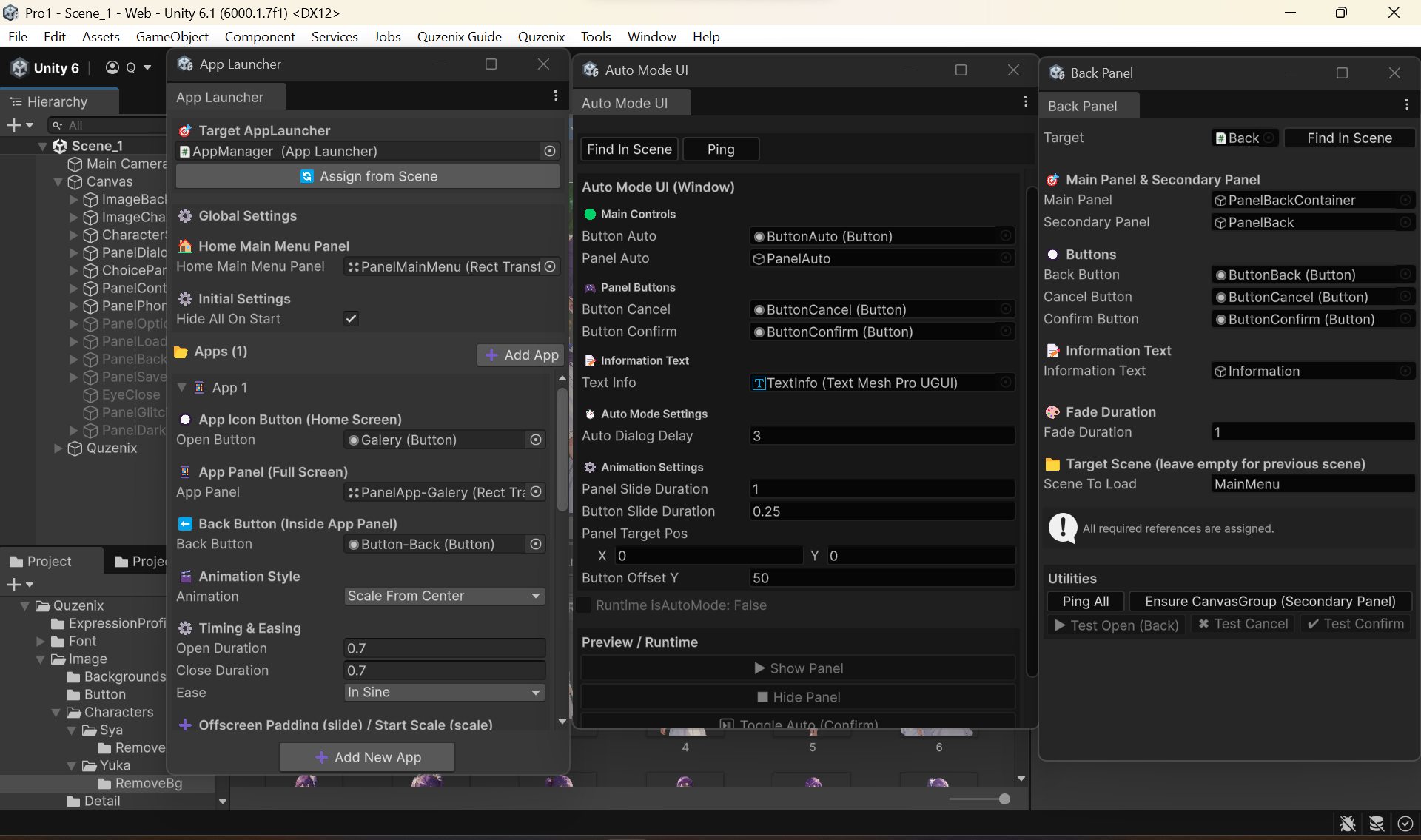Image resolution: width=1421 pixels, height=840 pixels.
Task: Click the Assign from Scene button
Action: [367, 176]
